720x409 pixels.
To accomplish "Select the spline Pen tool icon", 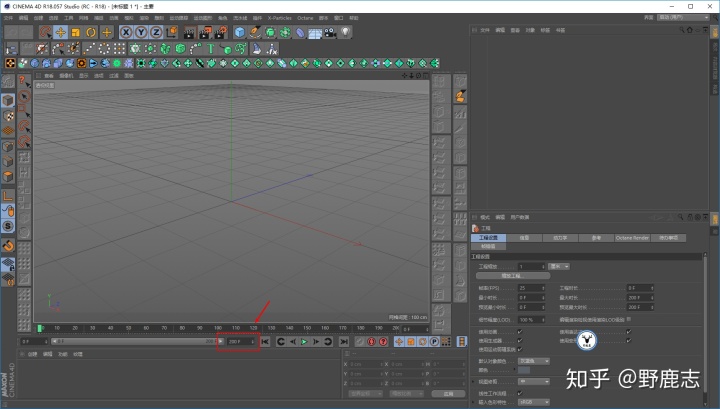I will click(x=255, y=32).
